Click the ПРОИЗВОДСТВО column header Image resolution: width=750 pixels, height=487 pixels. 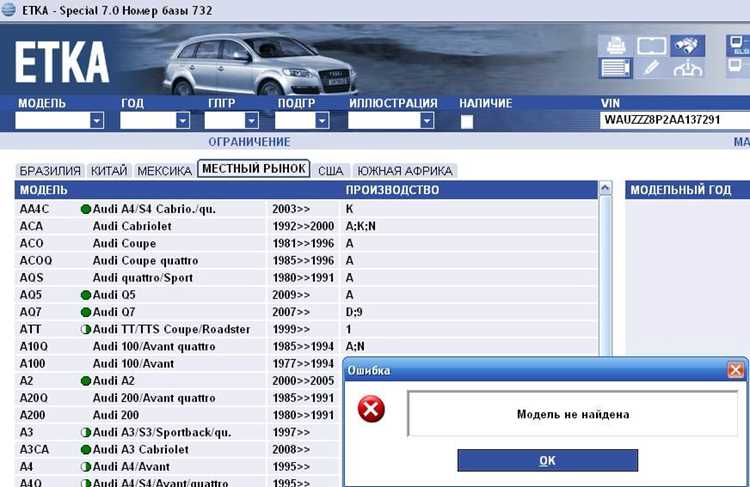[392, 190]
